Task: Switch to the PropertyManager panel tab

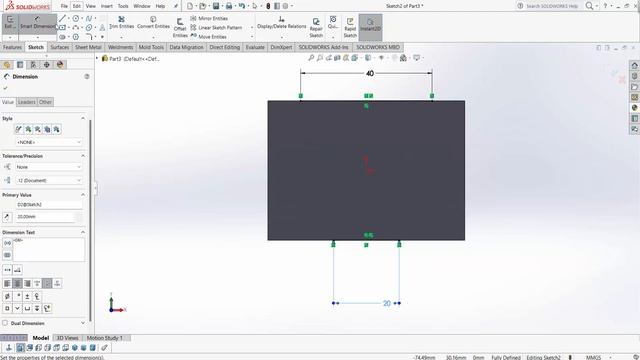Action: [20, 64]
